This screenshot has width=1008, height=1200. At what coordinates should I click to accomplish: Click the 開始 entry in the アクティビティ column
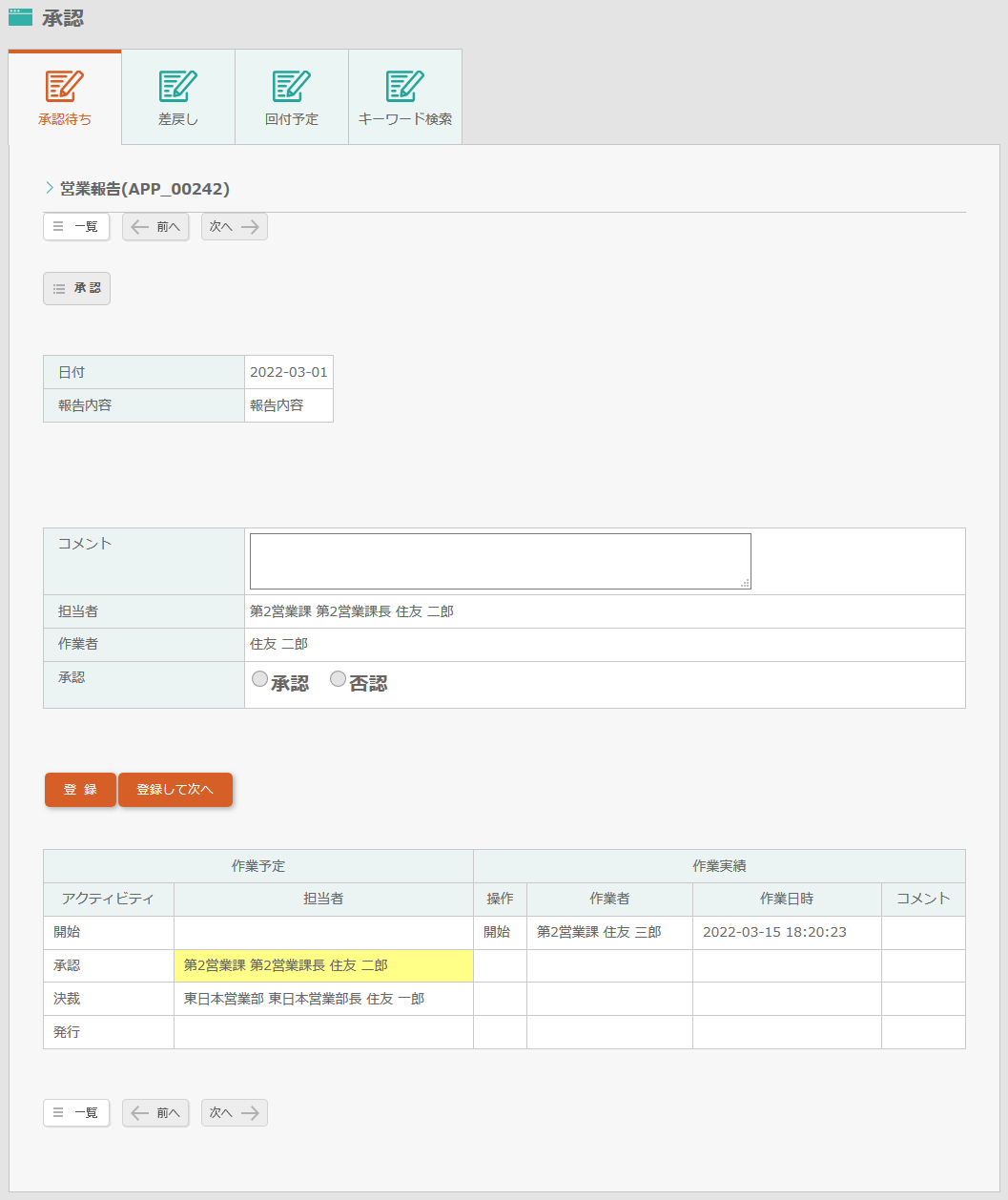click(67, 932)
